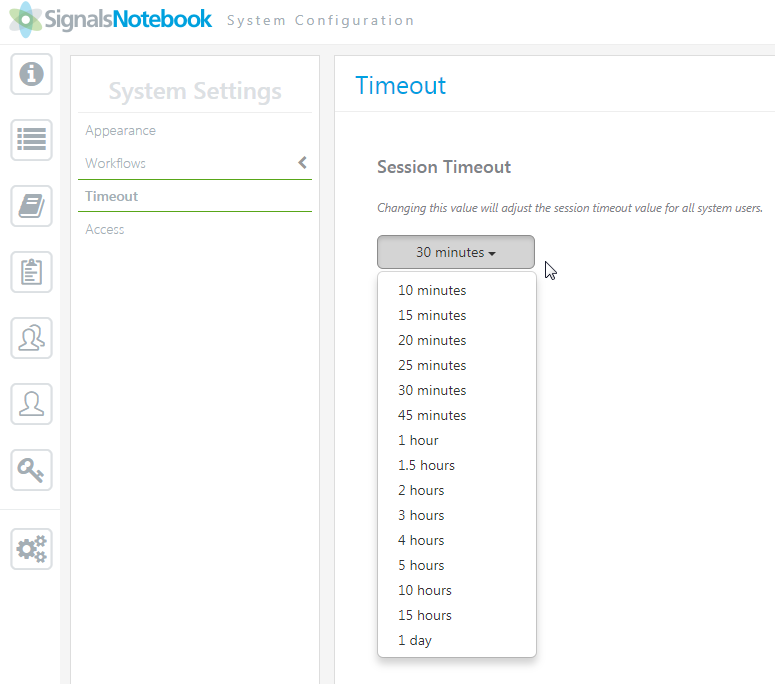Open the notebook book icon
This screenshot has width=775, height=684.
click(31, 206)
